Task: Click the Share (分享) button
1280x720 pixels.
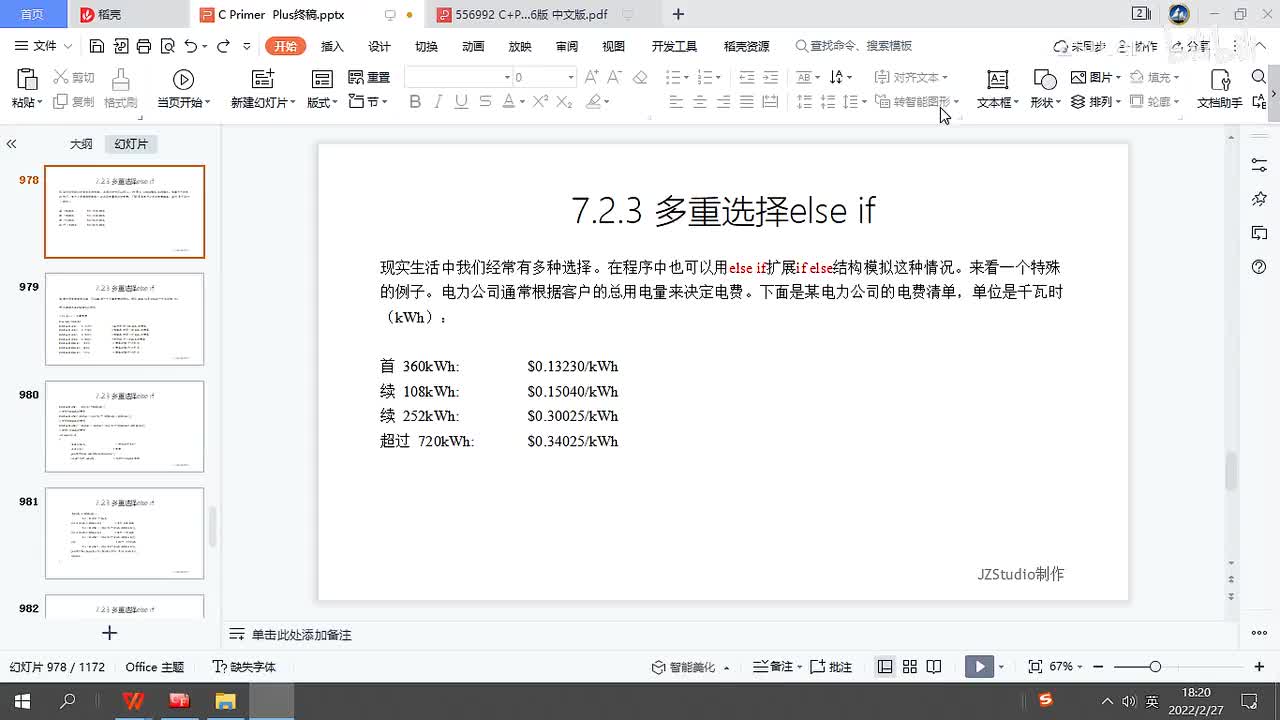Action: click(1190, 46)
